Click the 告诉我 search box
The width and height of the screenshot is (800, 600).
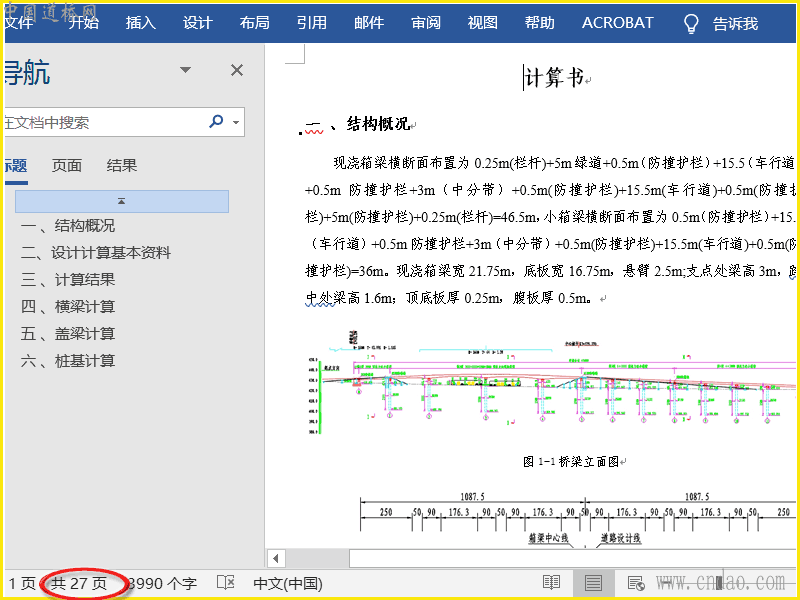pos(735,23)
